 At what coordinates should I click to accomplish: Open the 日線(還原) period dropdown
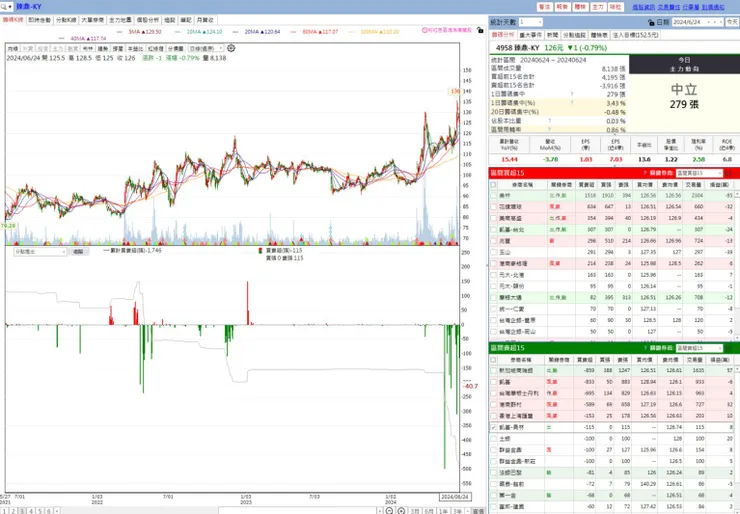click(x=206, y=48)
